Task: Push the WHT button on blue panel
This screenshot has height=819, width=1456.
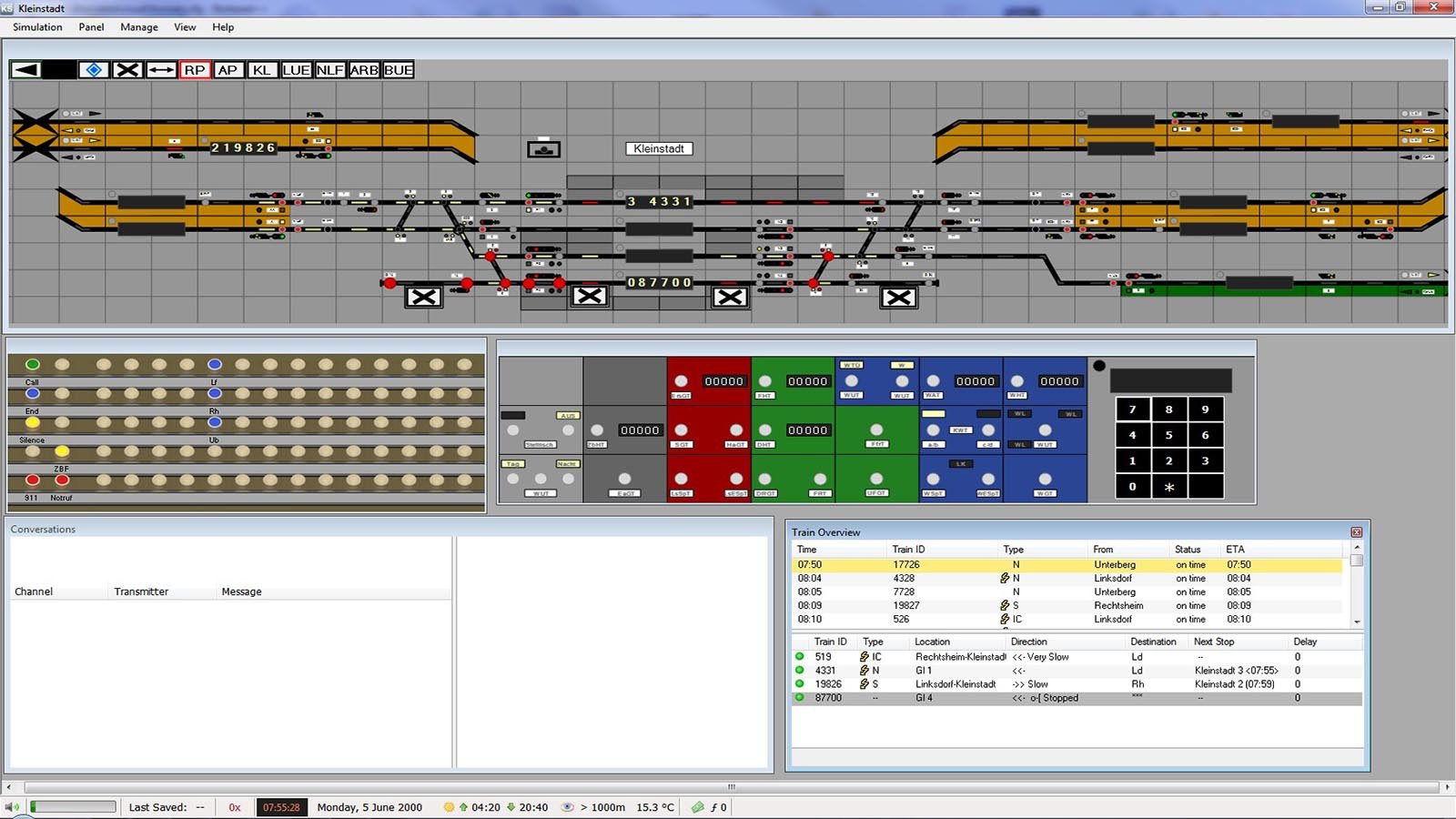Action: pos(1017,382)
